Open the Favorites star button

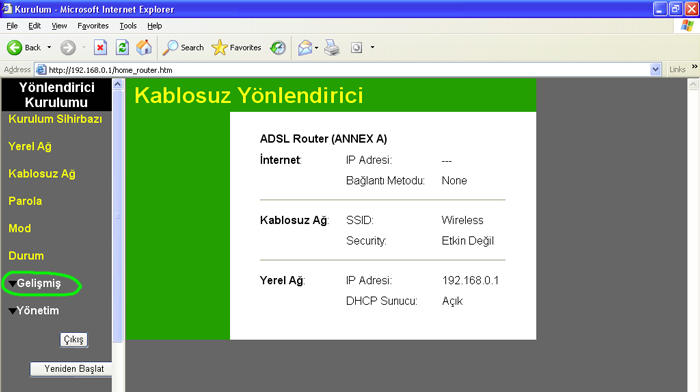[x=237, y=47]
